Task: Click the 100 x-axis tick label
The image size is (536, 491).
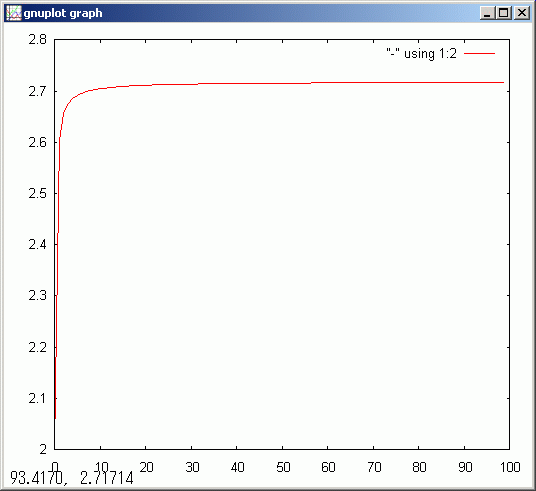Action: (x=510, y=467)
